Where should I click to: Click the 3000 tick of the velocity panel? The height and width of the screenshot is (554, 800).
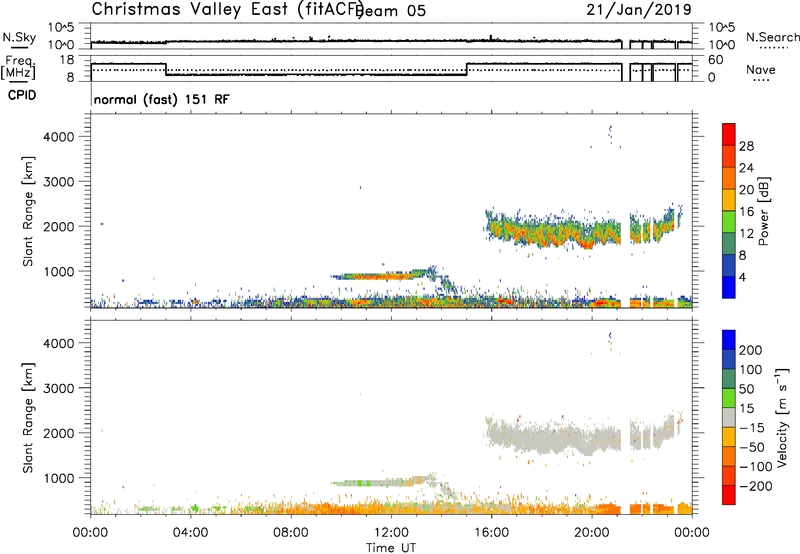click(x=58, y=388)
